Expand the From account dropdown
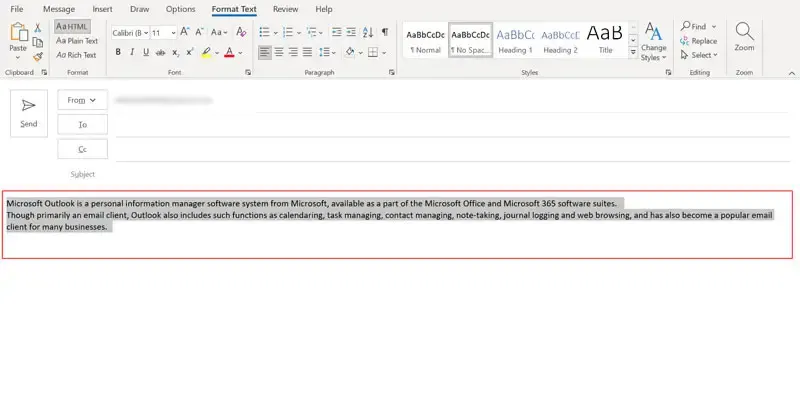 pyautogui.click(x=82, y=100)
